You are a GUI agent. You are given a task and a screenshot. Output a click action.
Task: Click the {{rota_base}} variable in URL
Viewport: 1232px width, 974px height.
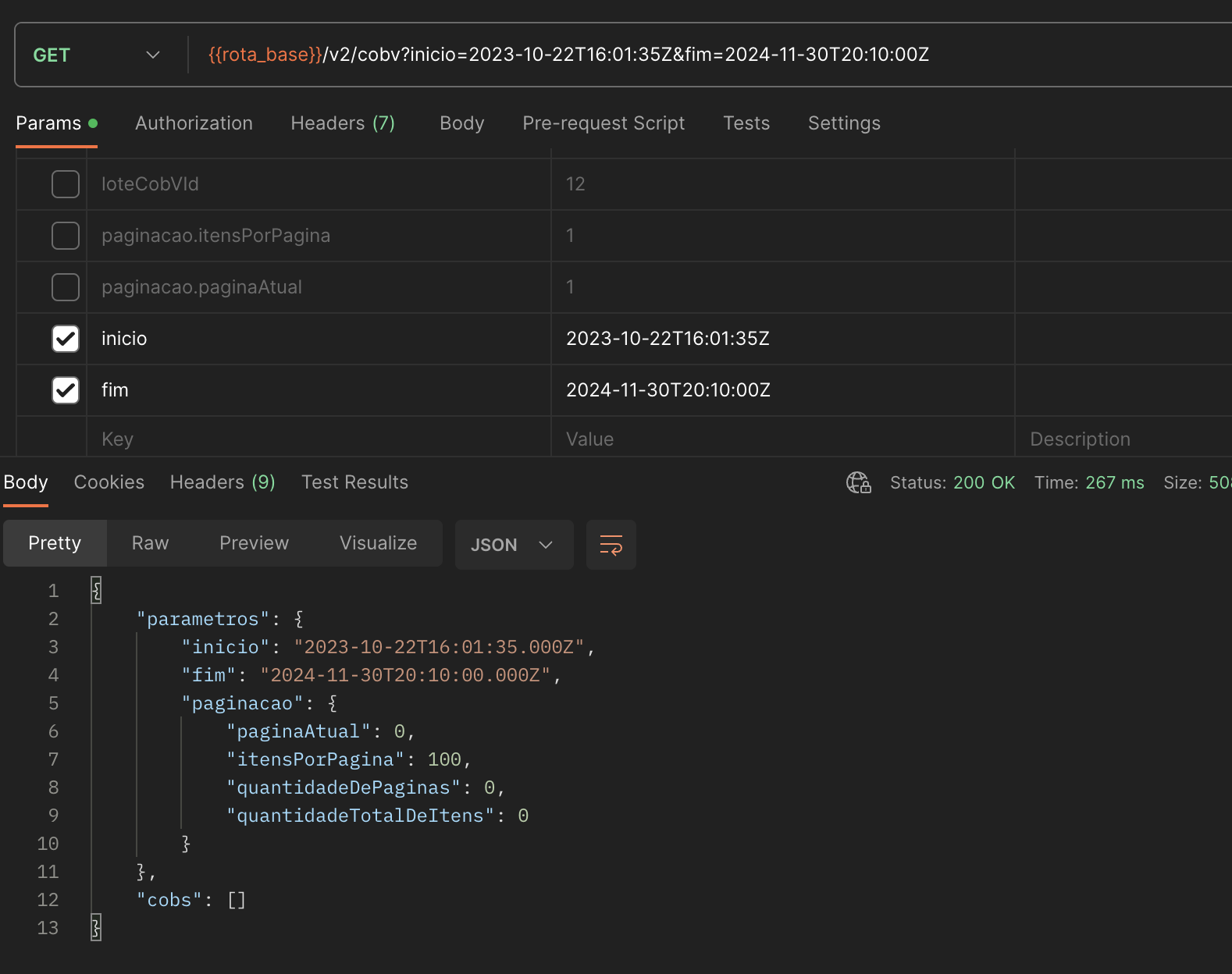pyautogui.click(x=265, y=55)
